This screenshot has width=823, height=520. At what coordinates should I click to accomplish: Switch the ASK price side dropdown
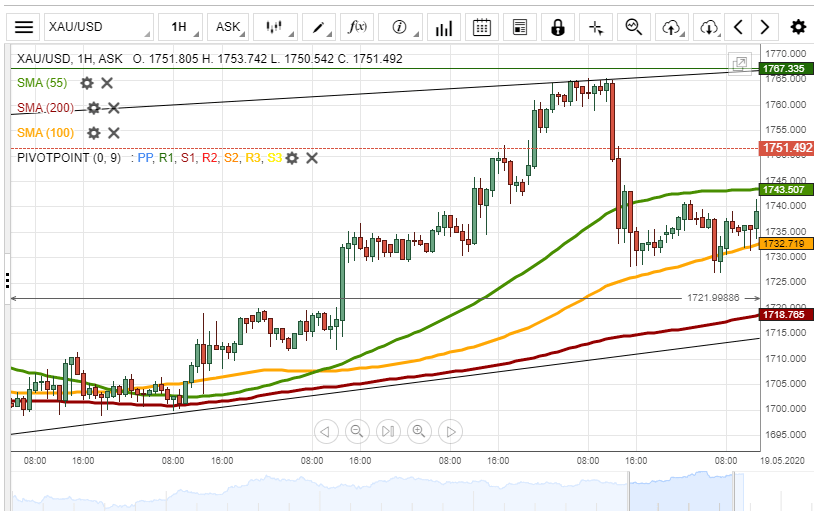coord(228,27)
